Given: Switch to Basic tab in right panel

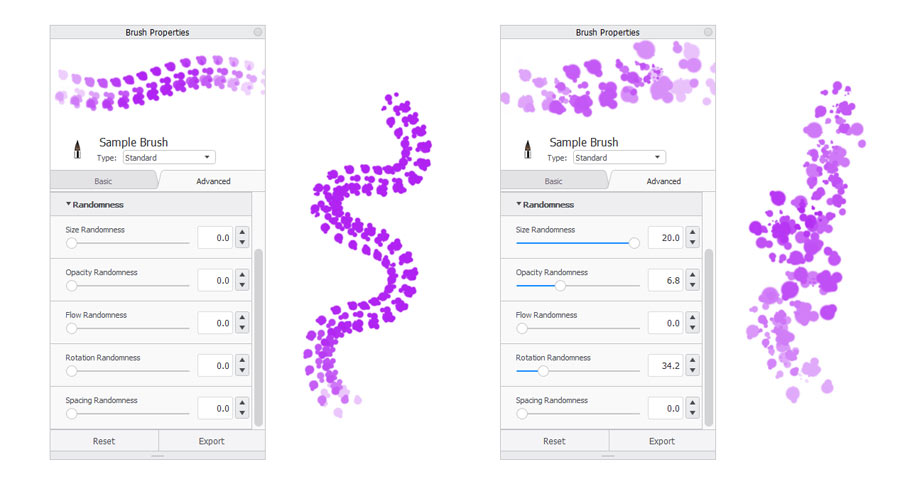Looking at the screenshot, I should point(553,181).
